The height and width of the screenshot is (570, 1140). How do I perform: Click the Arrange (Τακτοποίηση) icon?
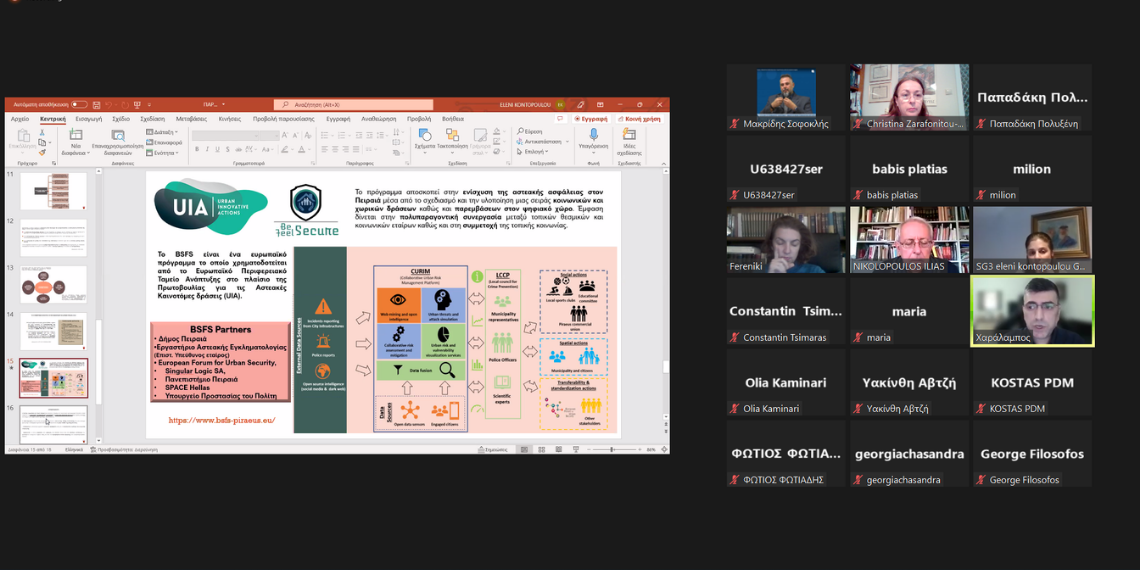tap(452, 137)
